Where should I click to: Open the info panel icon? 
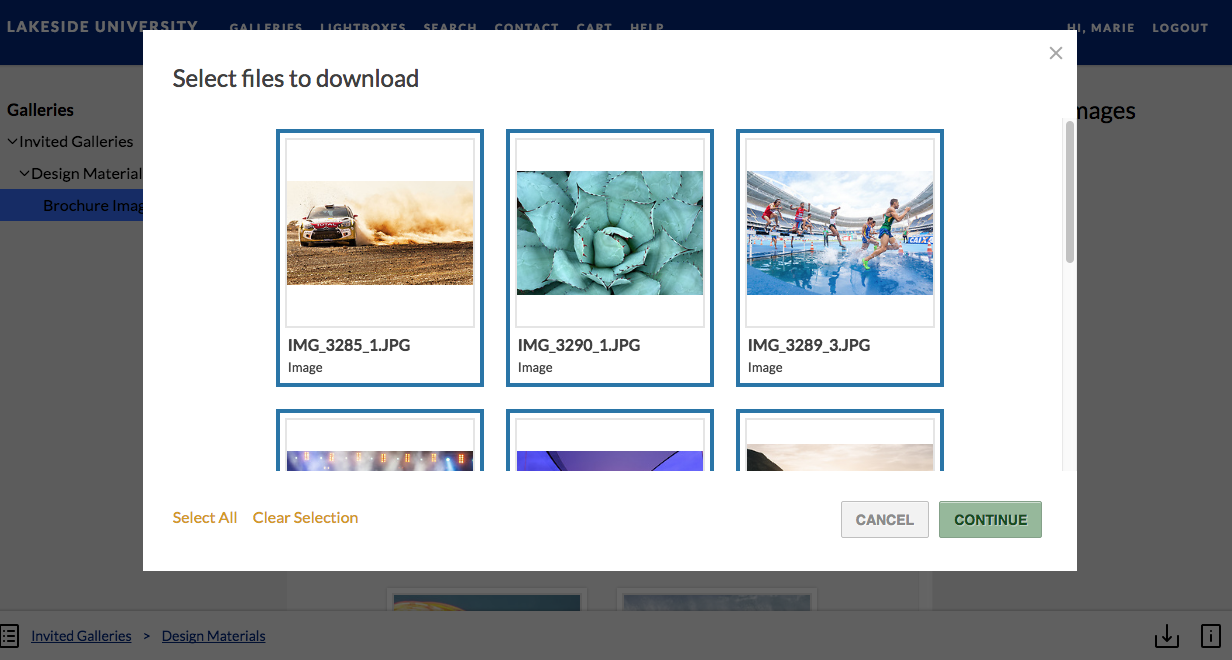coord(1210,635)
